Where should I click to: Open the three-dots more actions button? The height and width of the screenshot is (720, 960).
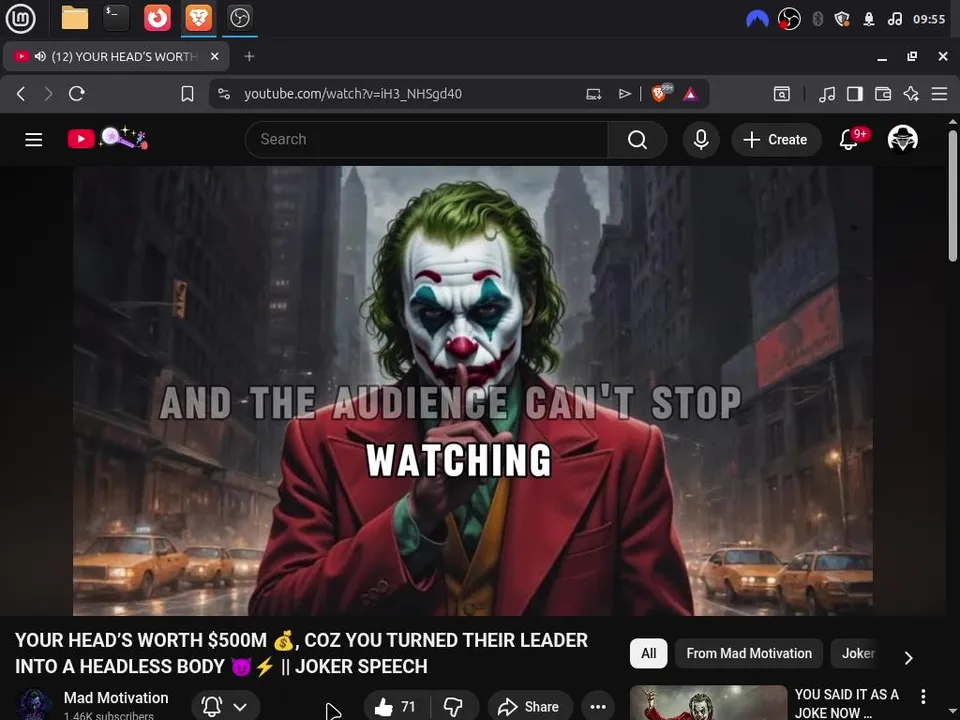(x=598, y=707)
